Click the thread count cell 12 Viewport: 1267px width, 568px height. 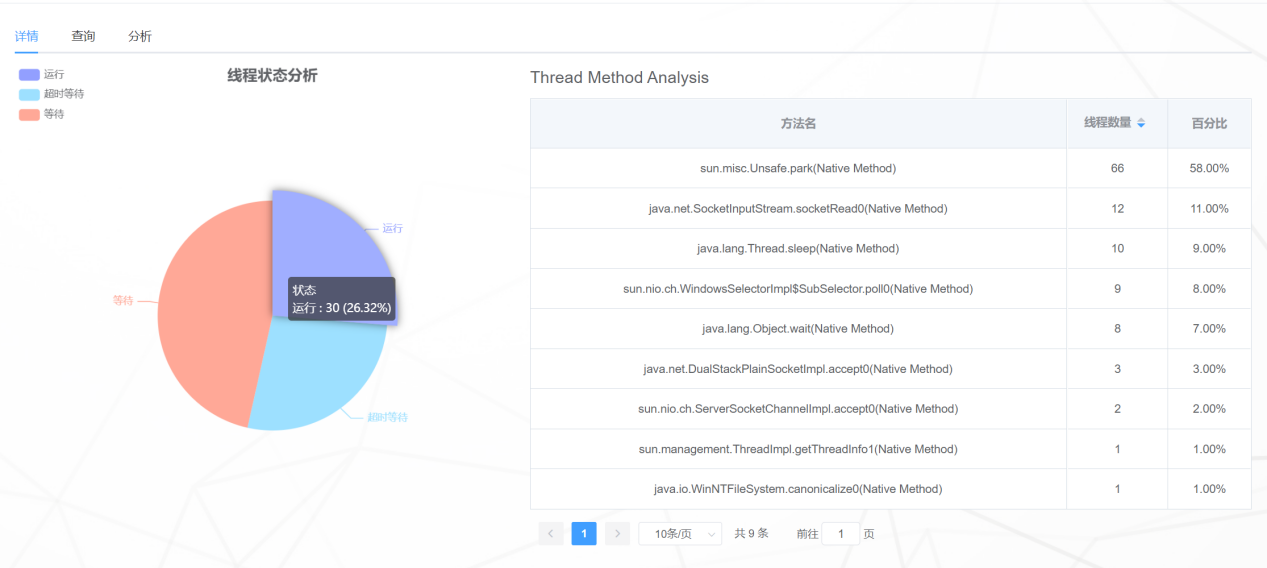(1117, 208)
